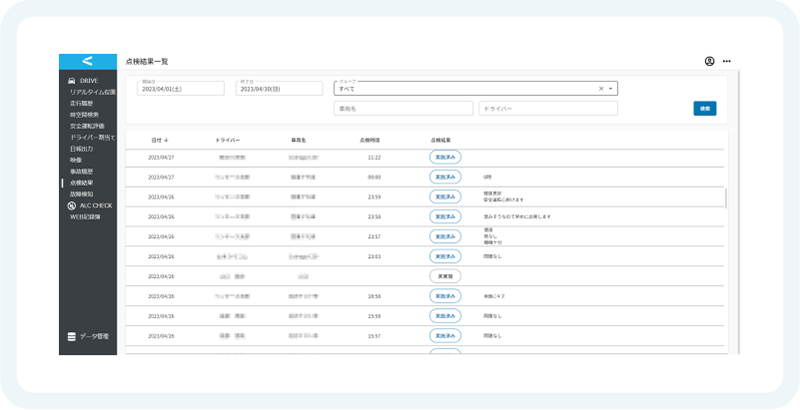Open リアルタイム位置 in the sidebar
Image resolution: width=800 pixels, height=410 pixels.
click(x=92, y=92)
